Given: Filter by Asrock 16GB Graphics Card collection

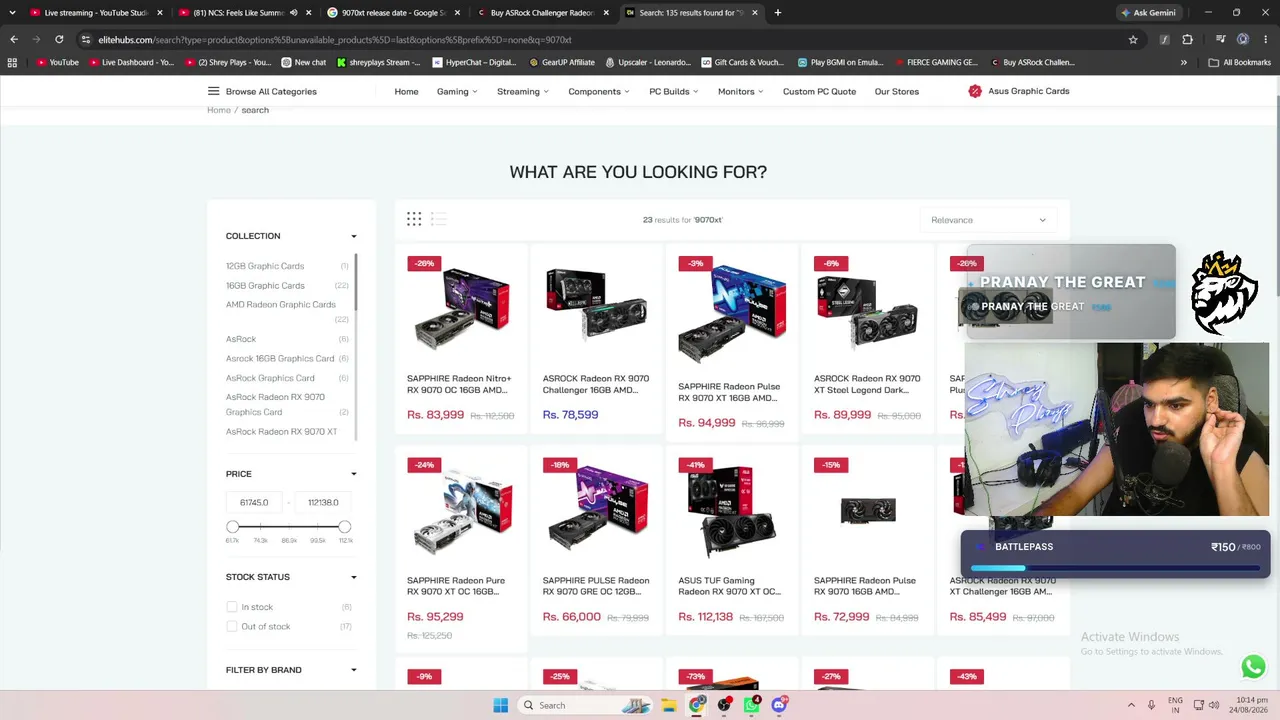Looking at the screenshot, I should (280, 358).
